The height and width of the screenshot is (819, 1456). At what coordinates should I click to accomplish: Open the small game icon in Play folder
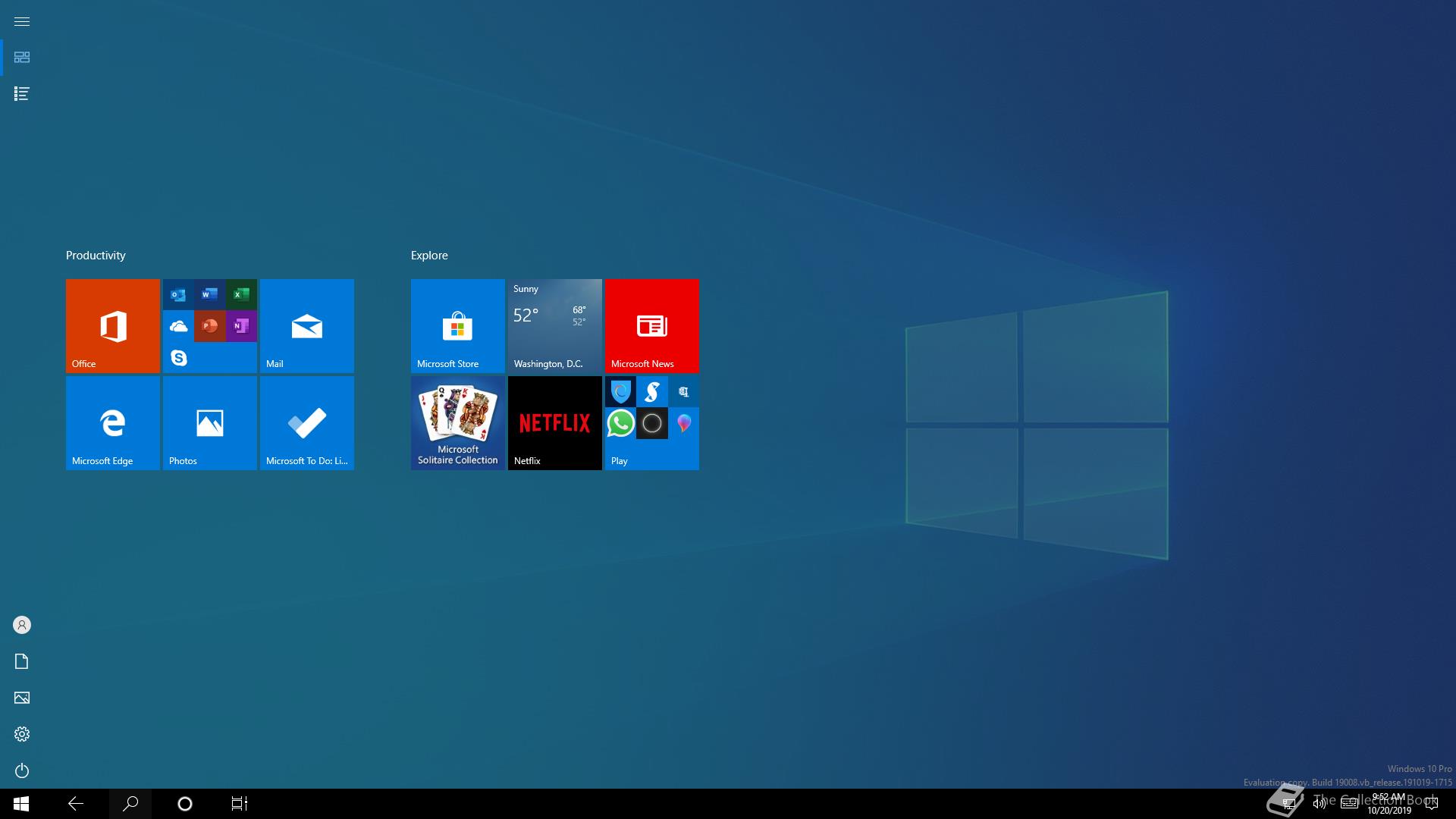coord(683,391)
